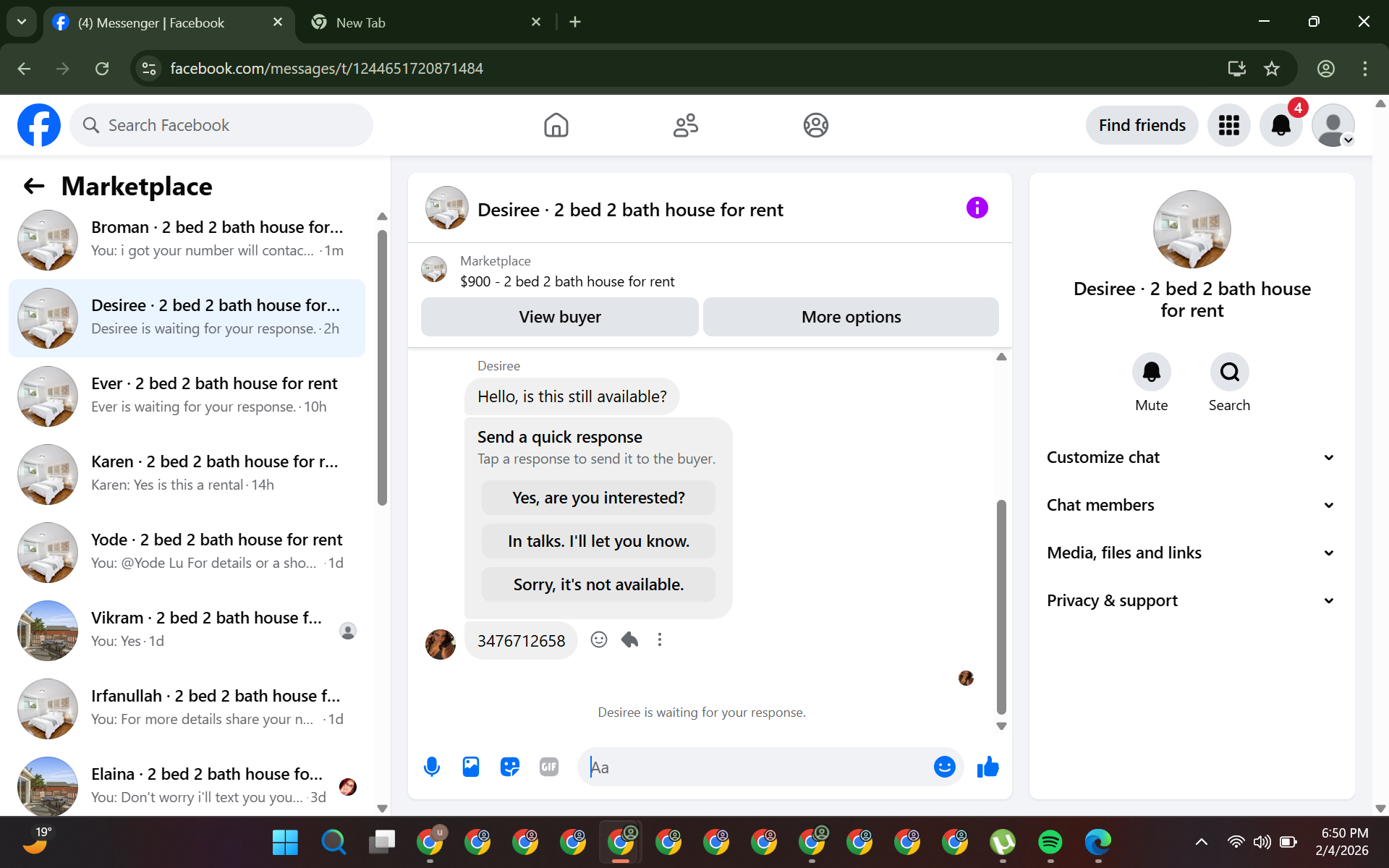Image resolution: width=1389 pixels, height=868 pixels.
Task: Click the voice clip microphone icon
Action: (x=432, y=767)
